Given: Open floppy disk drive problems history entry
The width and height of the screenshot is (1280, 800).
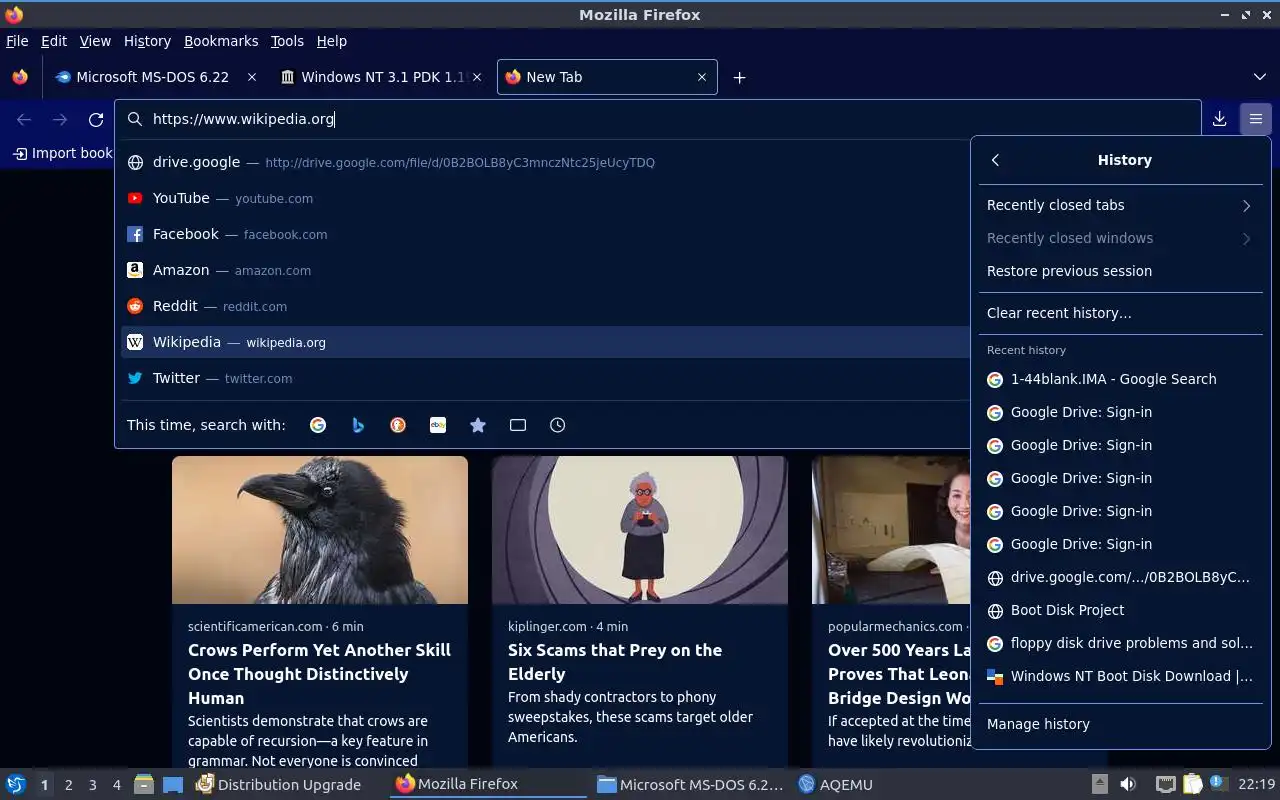Looking at the screenshot, I should pyautogui.click(x=1120, y=643).
